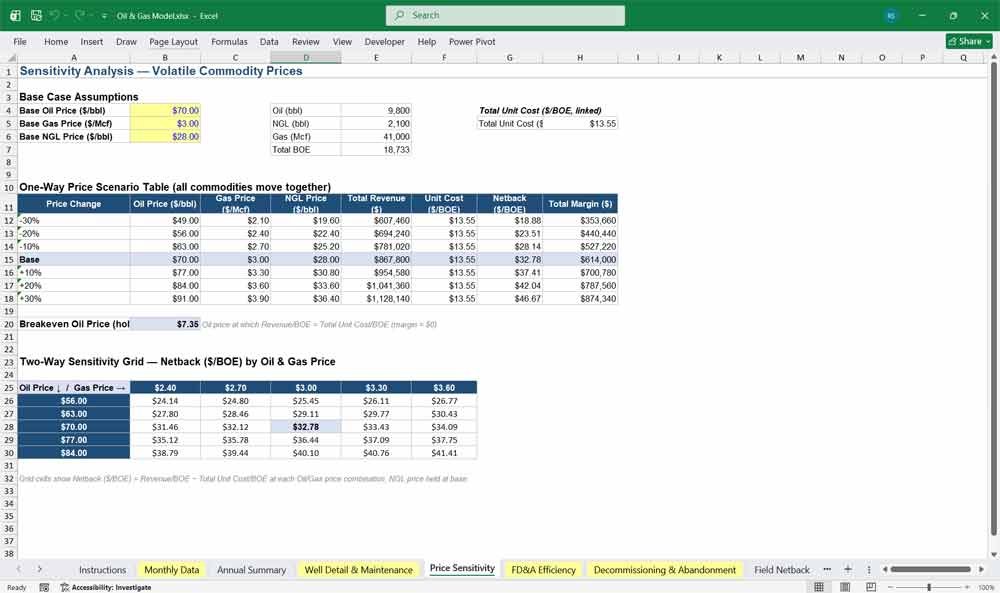Select grid cell $41.41
Screen dimensions: 1000x593
[x=444, y=453]
